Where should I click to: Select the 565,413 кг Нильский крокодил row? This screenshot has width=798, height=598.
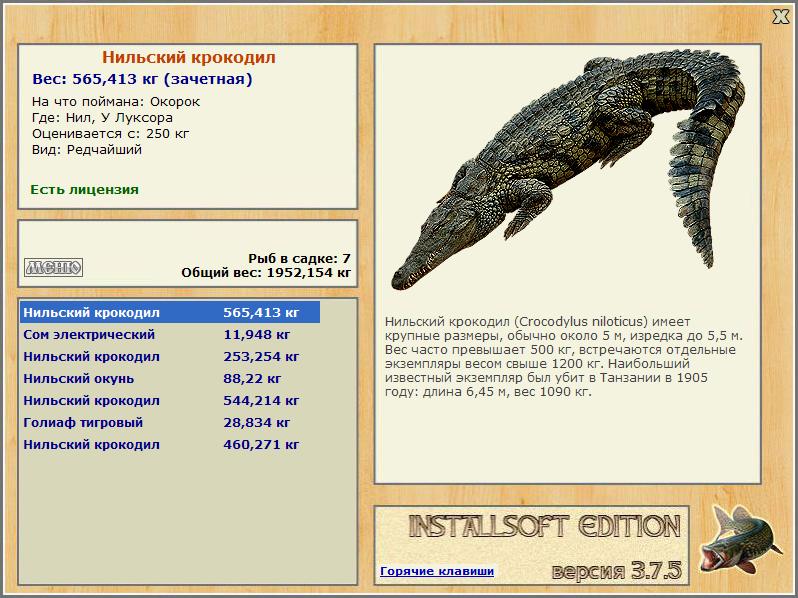pos(170,312)
